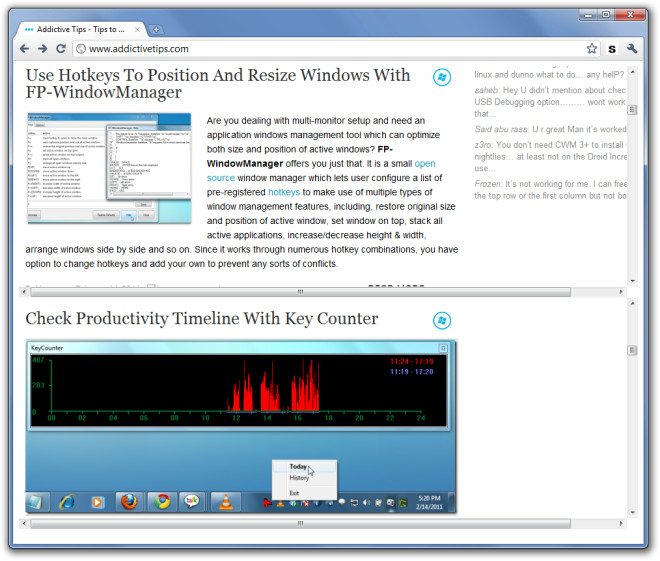Click media player icon in pictured taskbar
This screenshot has height=561, width=660.
(98, 503)
